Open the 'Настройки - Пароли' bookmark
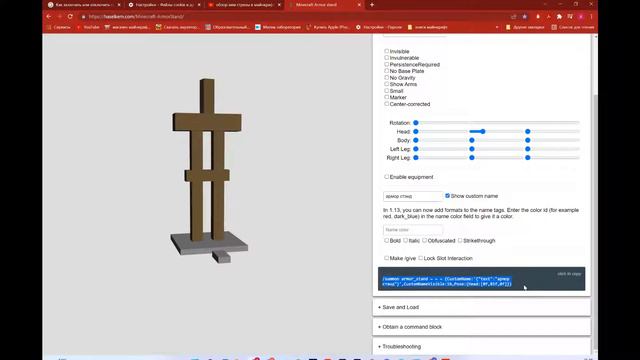The height and width of the screenshot is (360, 640). [379, 27]
